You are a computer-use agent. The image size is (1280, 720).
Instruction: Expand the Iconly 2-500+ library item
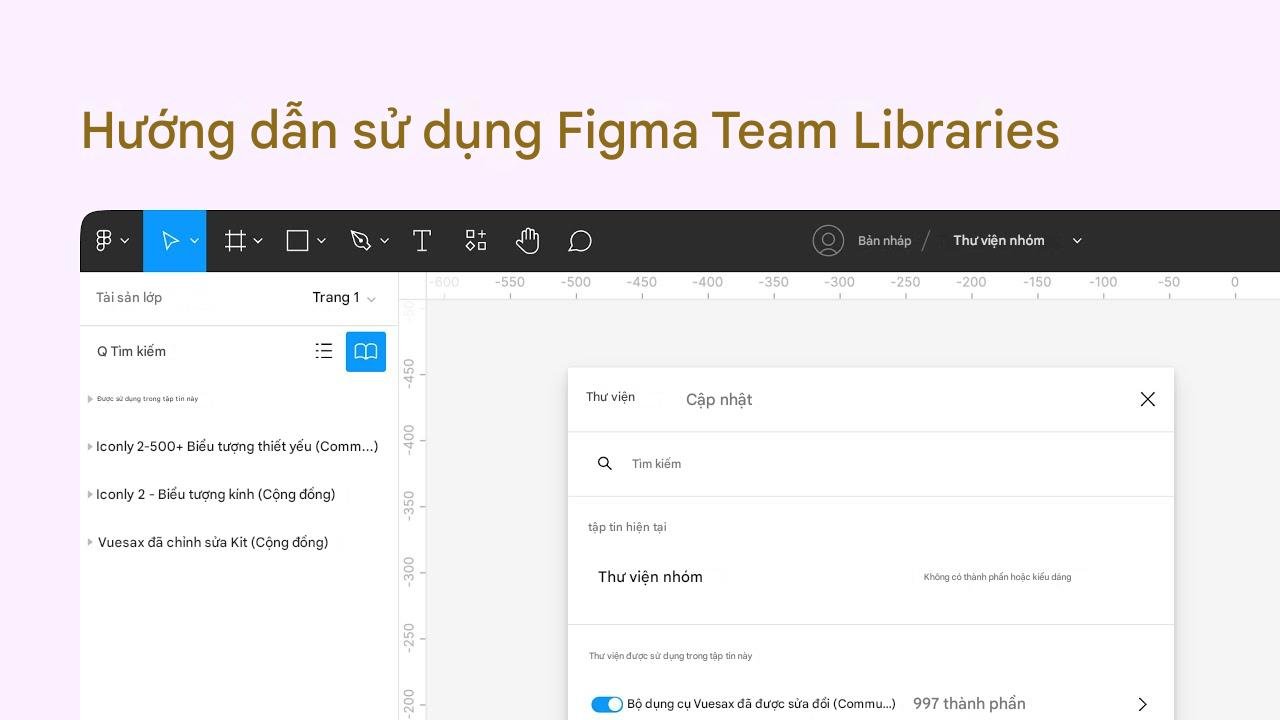90,447
